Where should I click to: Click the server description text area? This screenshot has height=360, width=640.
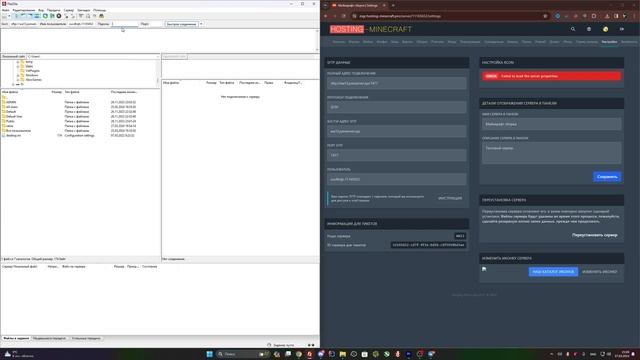pyautogui.click(x=551, y=153)
